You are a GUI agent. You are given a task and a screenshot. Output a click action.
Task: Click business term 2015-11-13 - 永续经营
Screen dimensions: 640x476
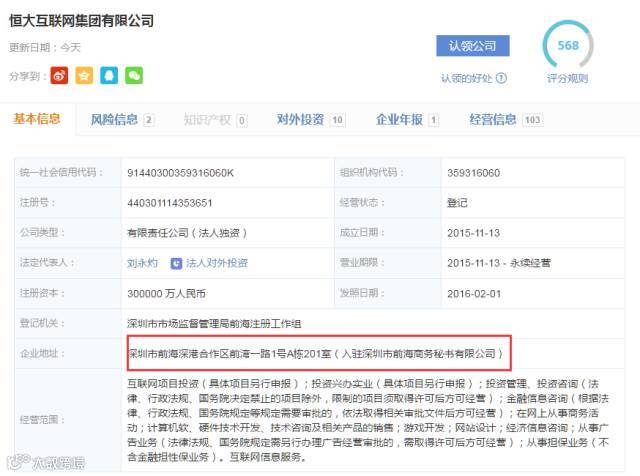pyautogui.click(x=499, y=263)
